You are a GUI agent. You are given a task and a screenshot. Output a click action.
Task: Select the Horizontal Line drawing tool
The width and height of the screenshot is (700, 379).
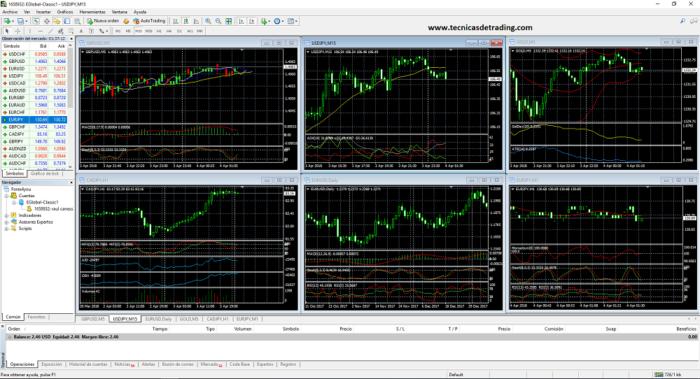coord(40,31)
